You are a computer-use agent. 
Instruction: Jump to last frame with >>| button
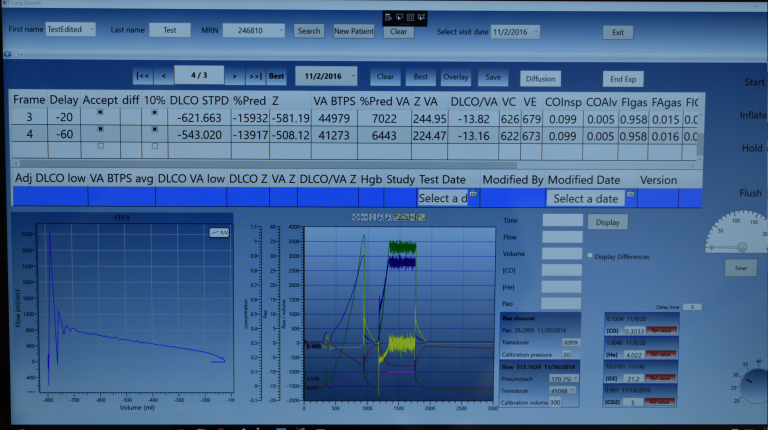[254, 76]
